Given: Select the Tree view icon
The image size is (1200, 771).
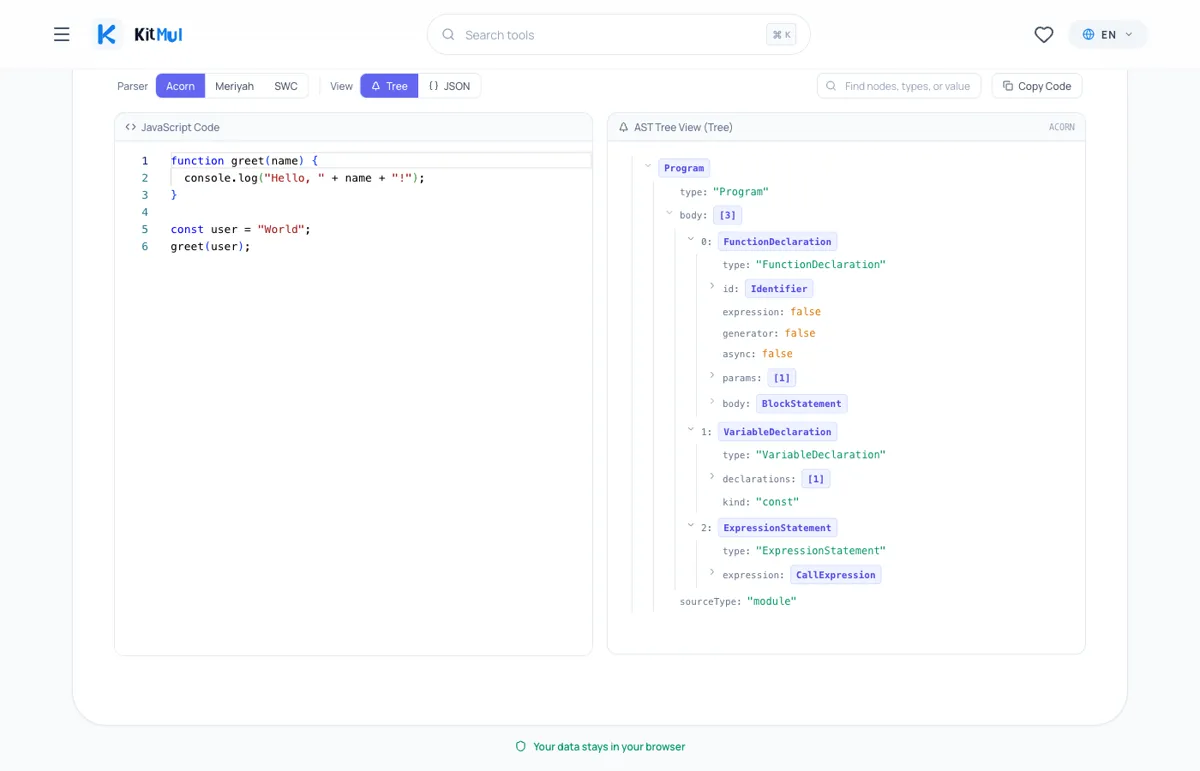Looking at the screenshot, I should [x=374, y=86].
